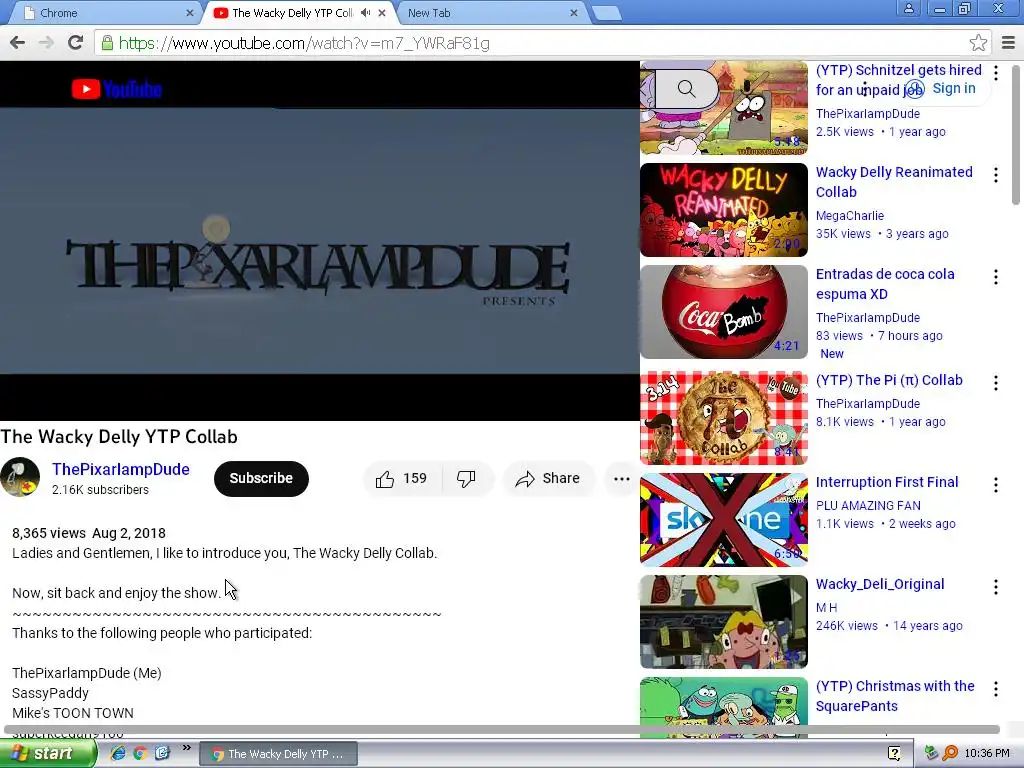Open more actions ellipsis under video

pos(621,479)
